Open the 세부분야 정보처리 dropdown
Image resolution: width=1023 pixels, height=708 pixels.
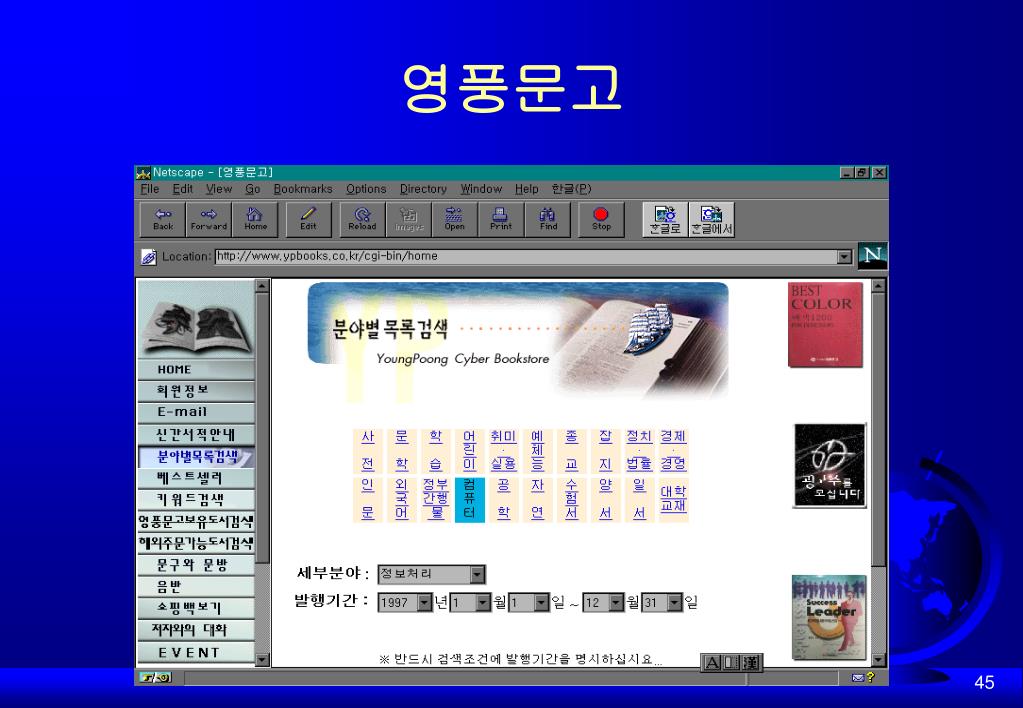[x=477, y=574]
